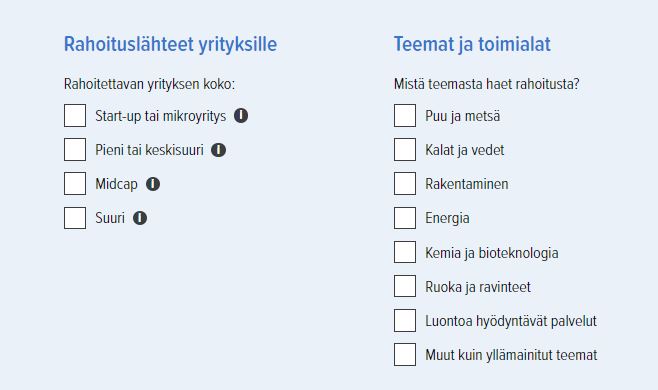Select the Rakentaminen checkbox
Image resolution: width=658 pixels, height=390 pixels.
pyautogui.click(x=405, y=183)
